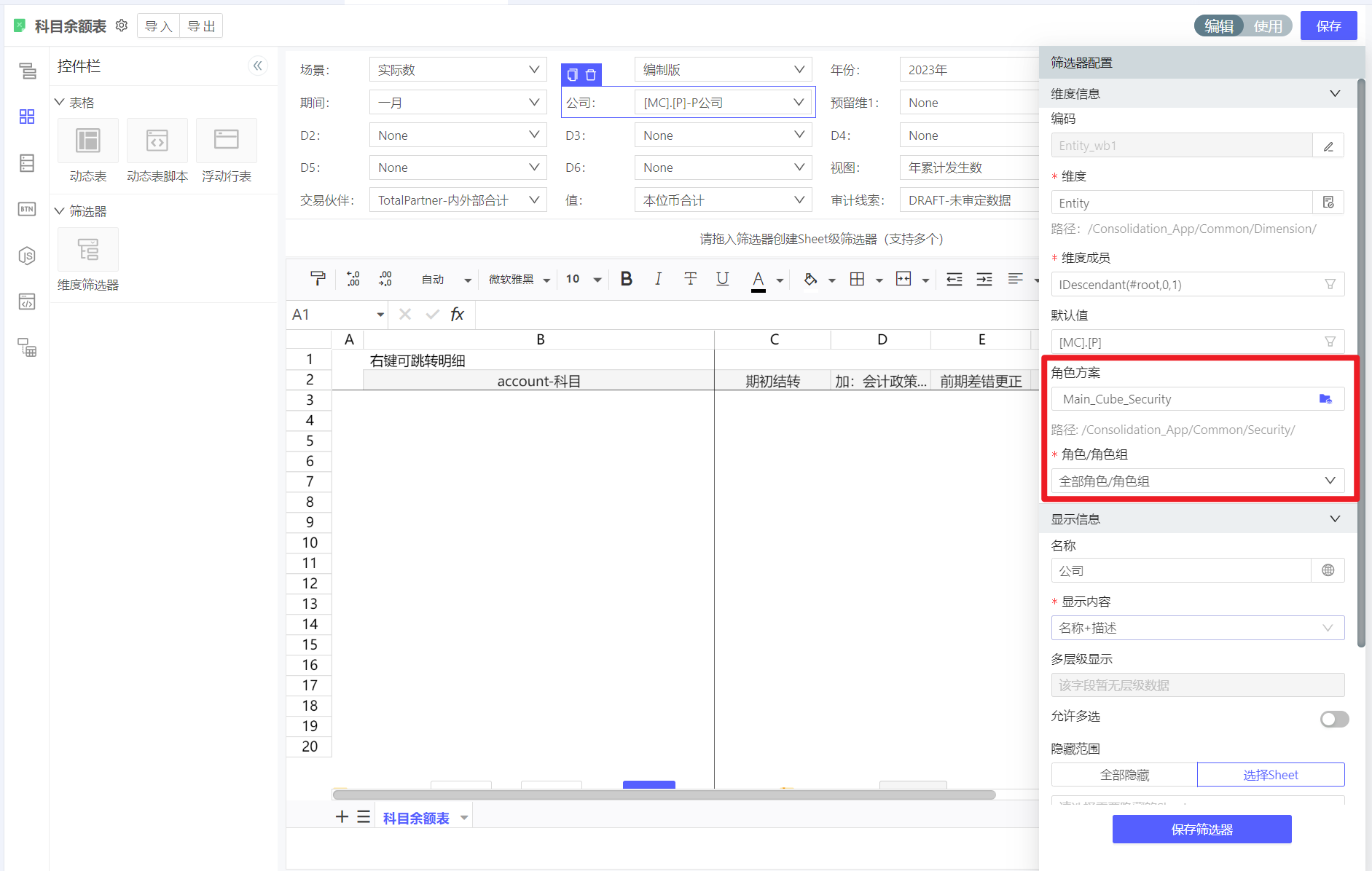Screen dimensions: 1372x871
Task: Apply bold formatting to the cell
Action: click(626, 279)
